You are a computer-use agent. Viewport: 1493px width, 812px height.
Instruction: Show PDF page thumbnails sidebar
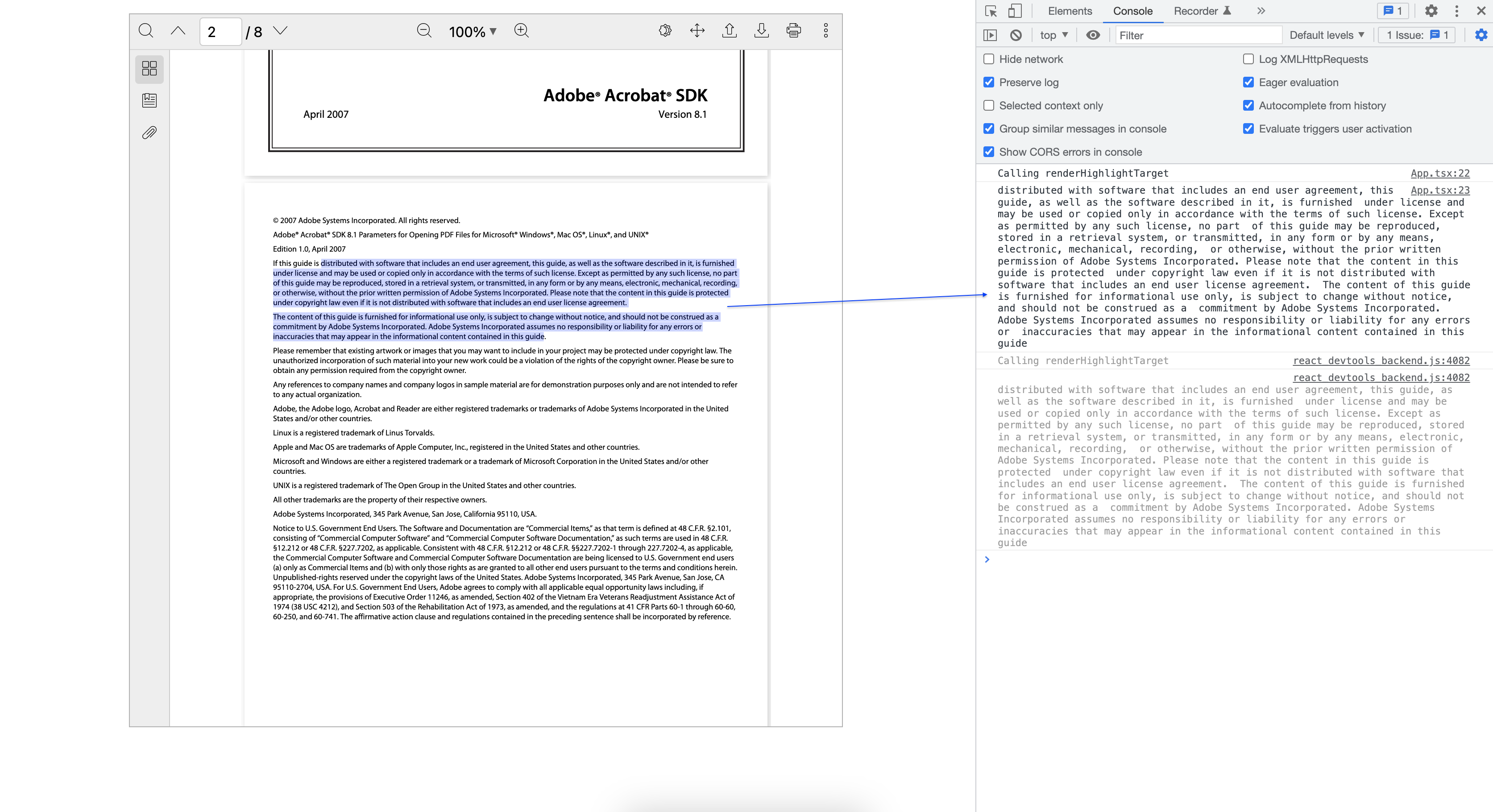[x=149, y=68]
